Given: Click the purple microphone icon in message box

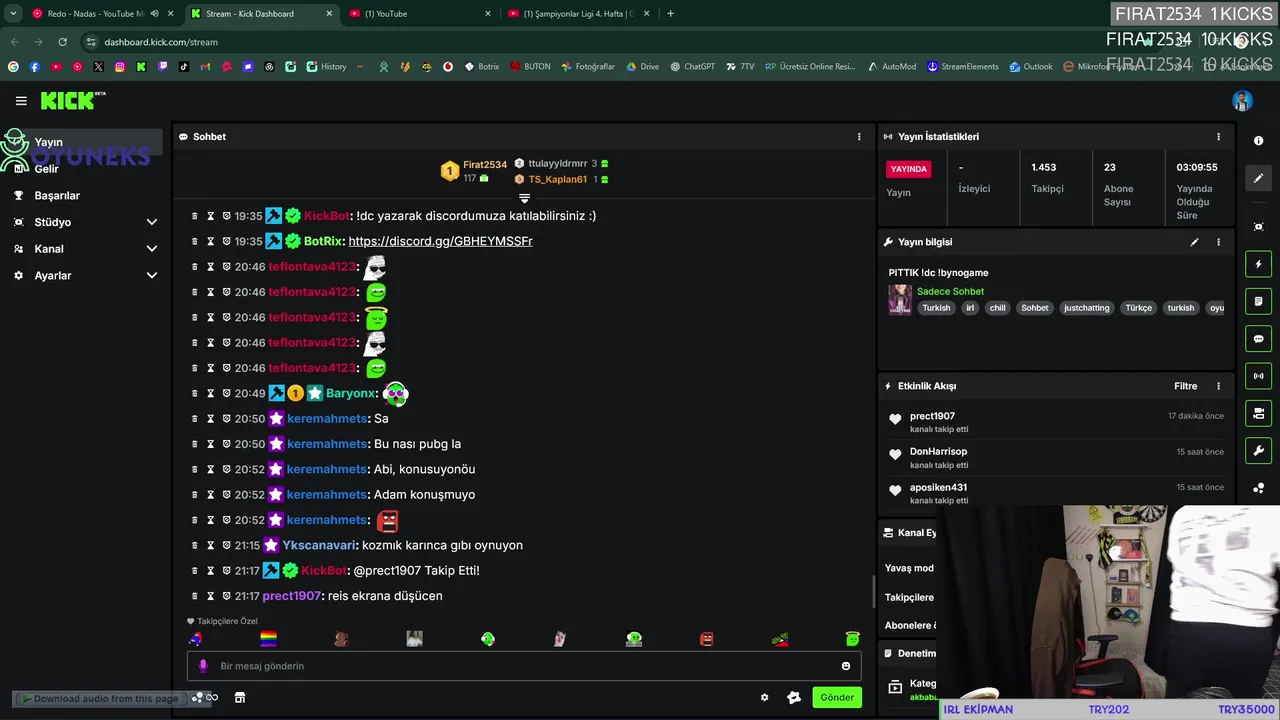Looking at the screenshot, I should click(203, 666).
